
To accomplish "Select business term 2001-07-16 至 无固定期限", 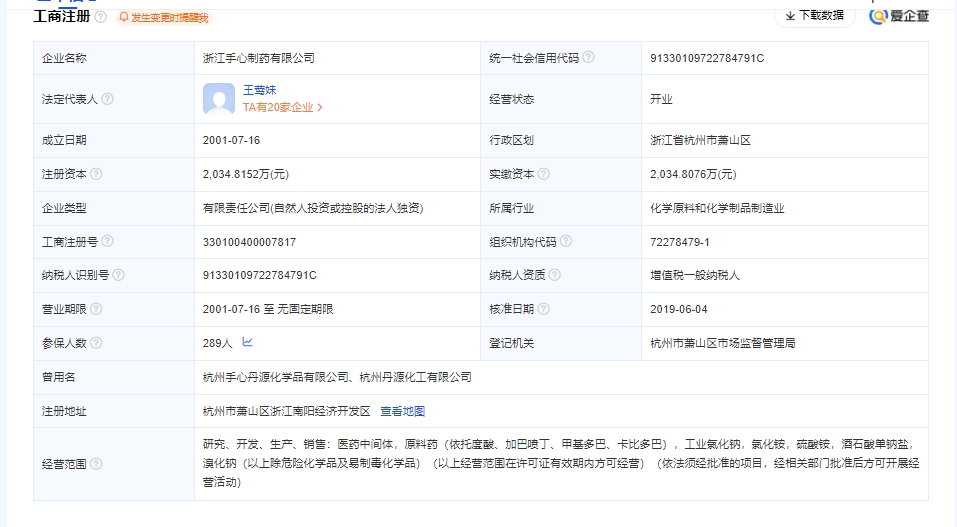I will point(268,310).
